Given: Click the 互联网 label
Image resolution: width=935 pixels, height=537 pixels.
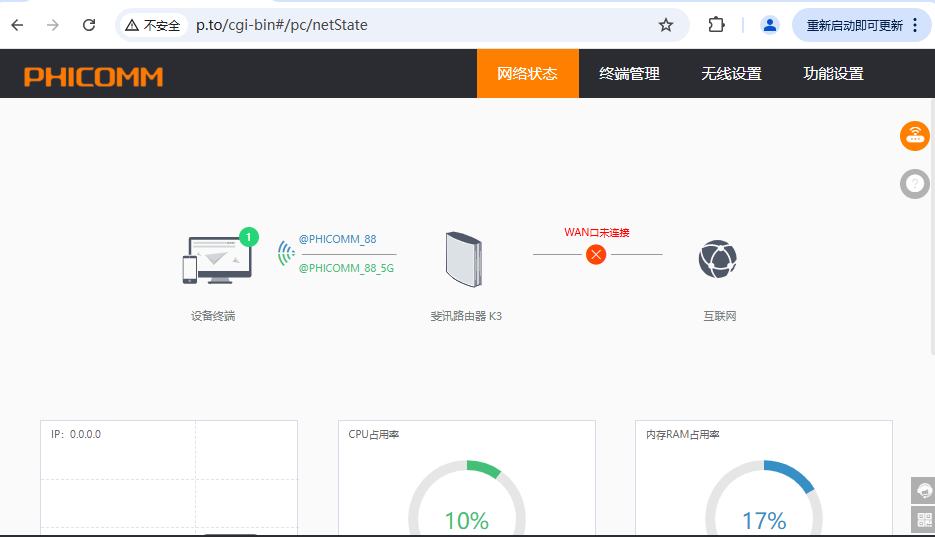Looking at the screenshot, I should 720,316.
